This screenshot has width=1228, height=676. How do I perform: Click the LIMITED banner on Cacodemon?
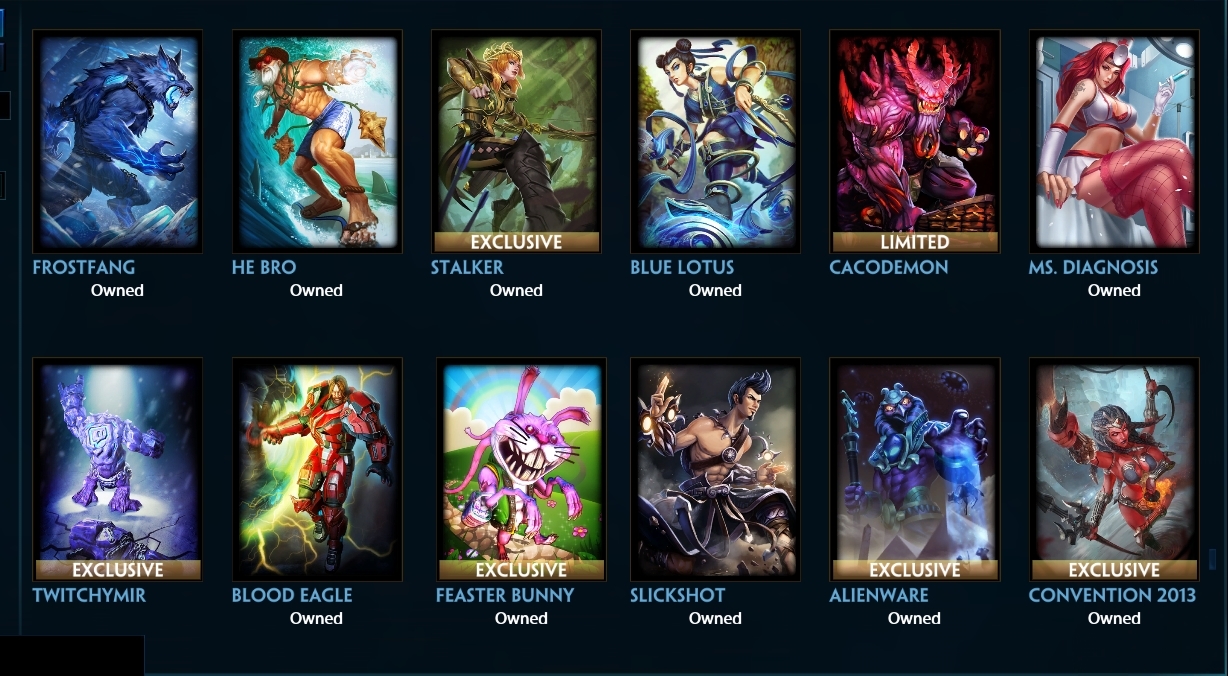pos(914,242)
